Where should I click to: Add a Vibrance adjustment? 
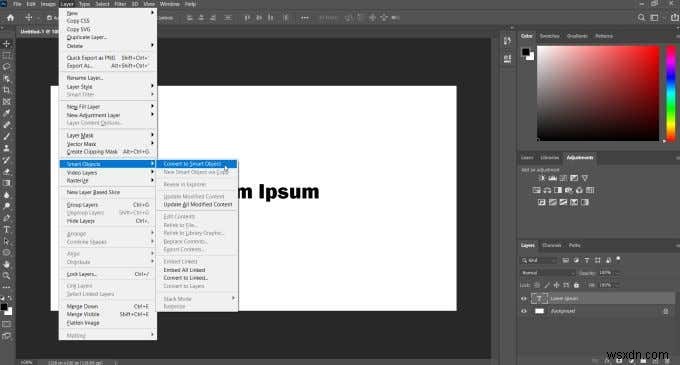tap(585, 178)
